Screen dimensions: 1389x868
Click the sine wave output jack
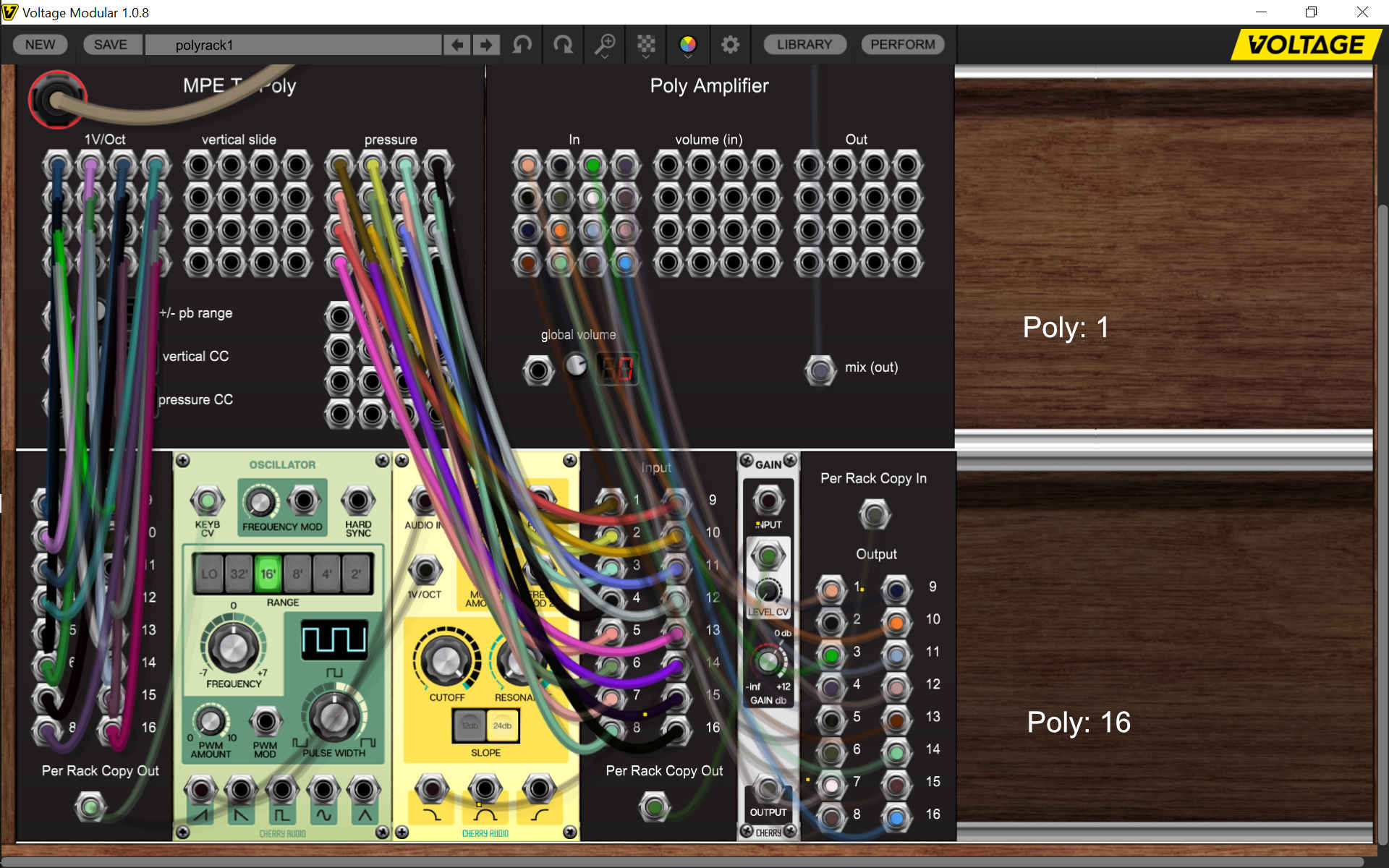323,790
